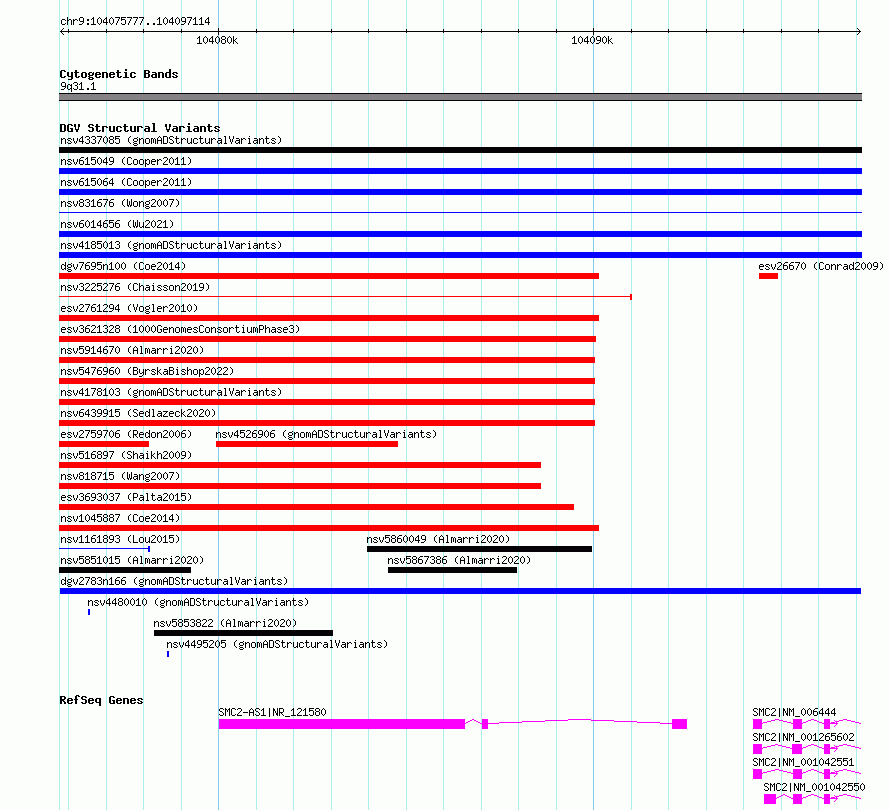Open nsv5476960 (ByrskaBishop2022) label
Image resolution: width=890 pixels, height=810 pixels.
pyautogui.click(x=147, y=371)
